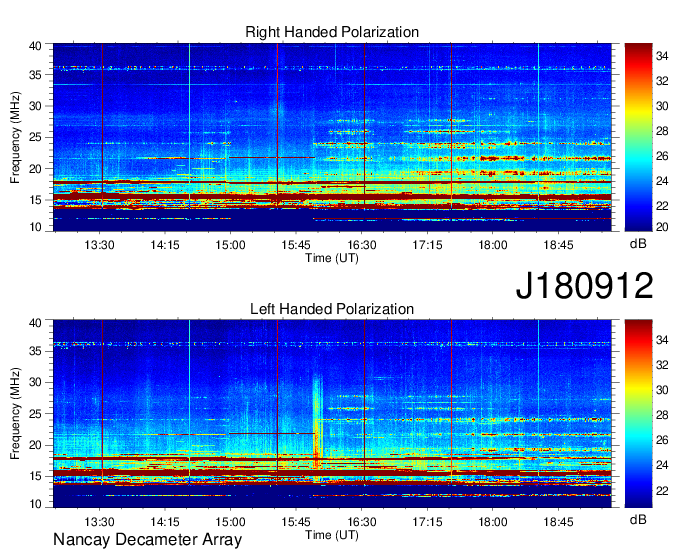680x552 pixels.
Task: Click the '30' frequency tick of Right Handed plot
Action: [35, 106]
